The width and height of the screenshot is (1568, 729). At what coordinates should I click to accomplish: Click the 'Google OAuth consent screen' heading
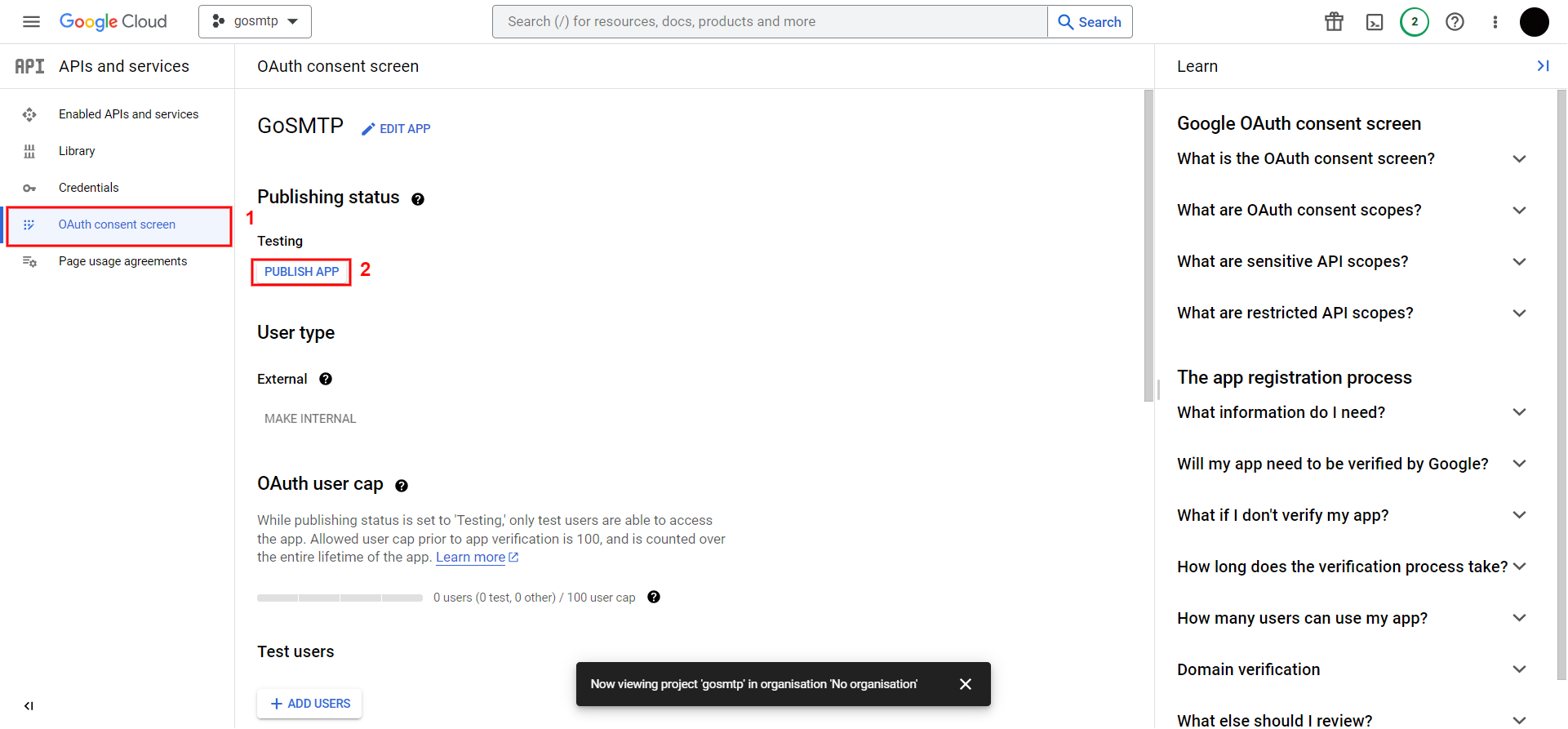point(1299,124)
